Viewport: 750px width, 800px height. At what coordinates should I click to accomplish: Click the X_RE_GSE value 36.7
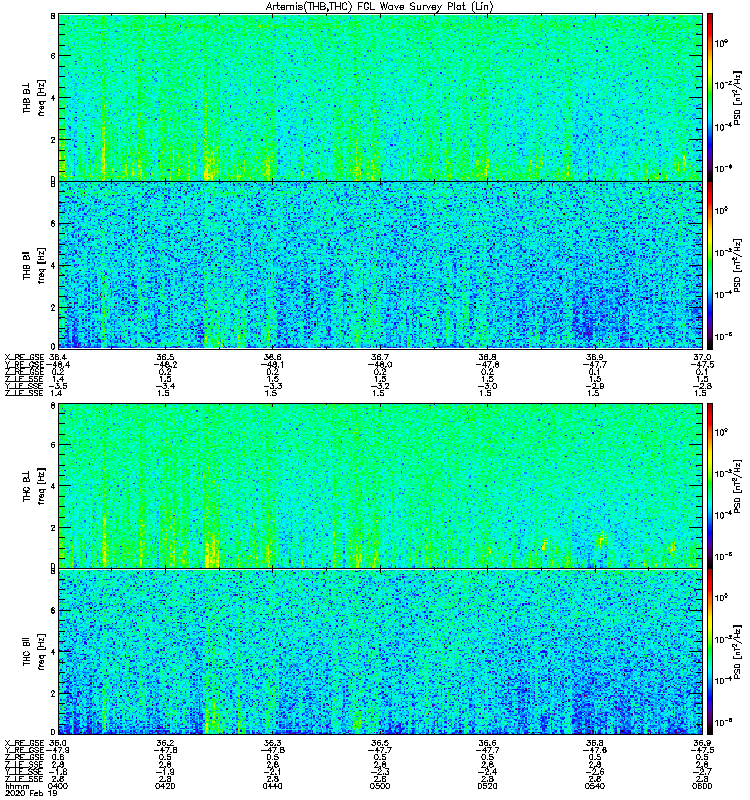coord(380,357)
